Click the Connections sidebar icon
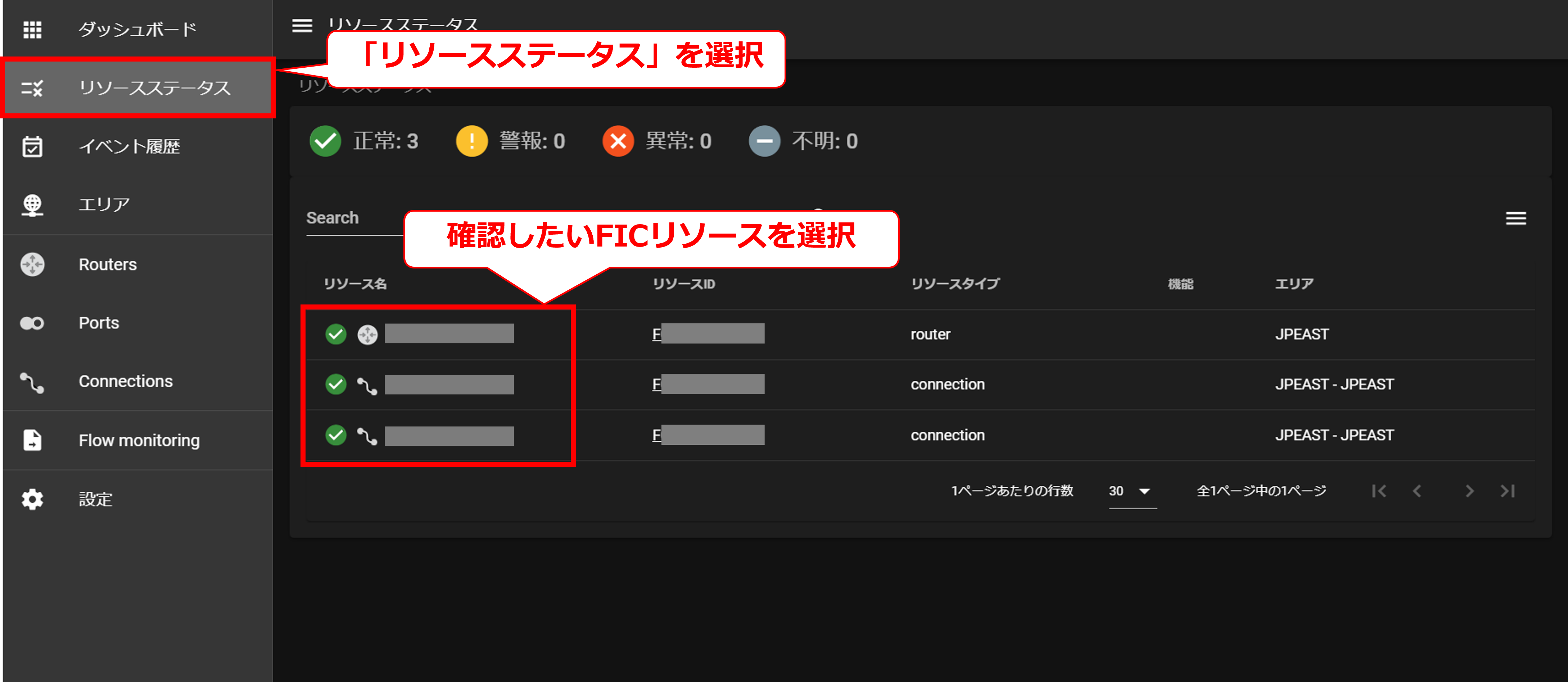 32,382
